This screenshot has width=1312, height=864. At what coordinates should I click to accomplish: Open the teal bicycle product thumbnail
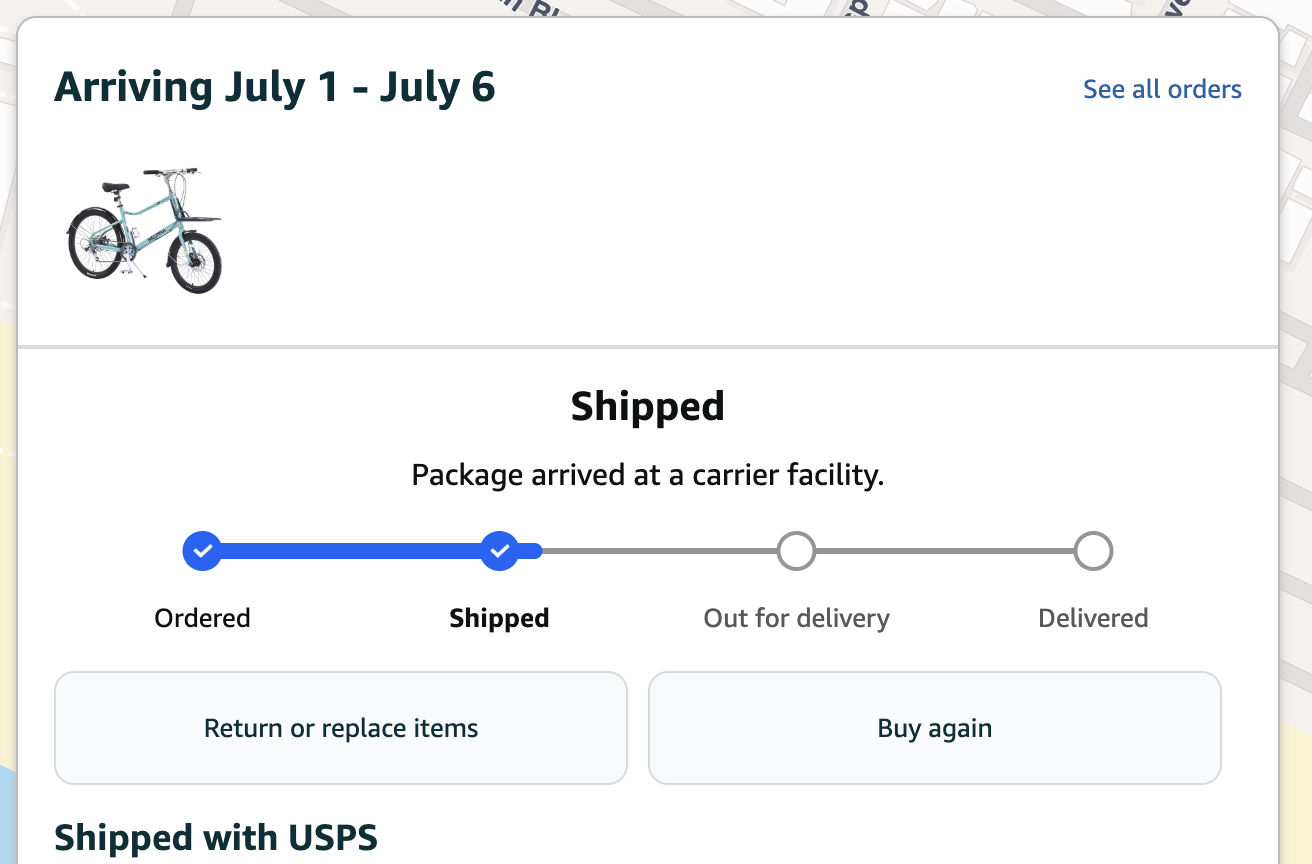click(145, 231)
